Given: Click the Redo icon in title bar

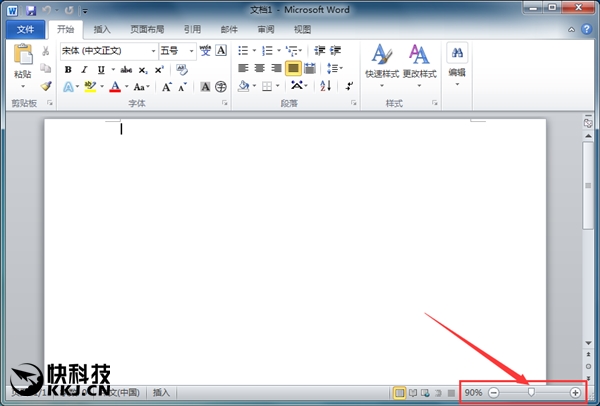Looking at the screenshot, I should (69, 10).
